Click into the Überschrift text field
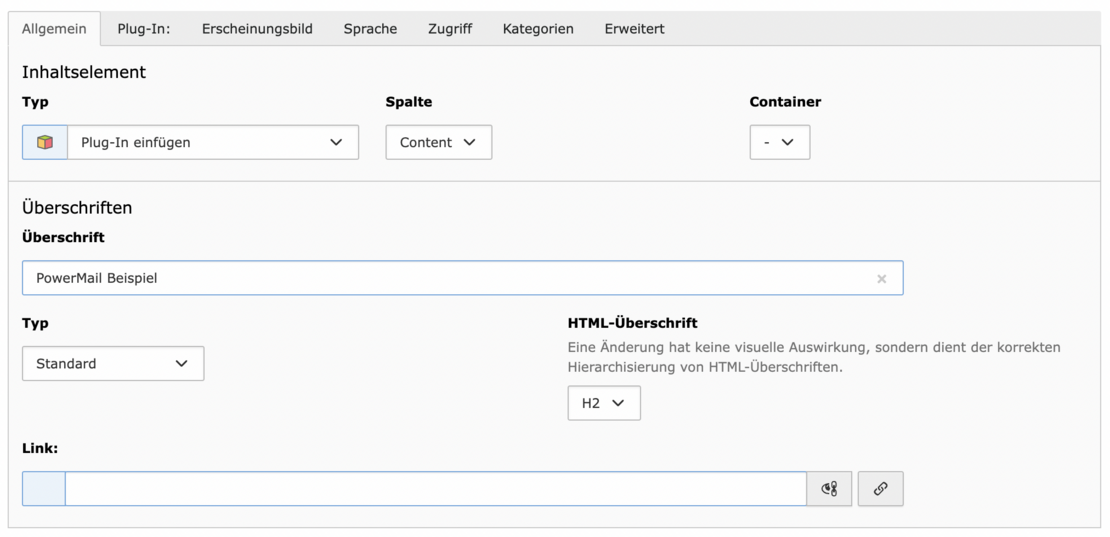The width and height of the screenshot is (1110, 537). [x=440, y=278]
